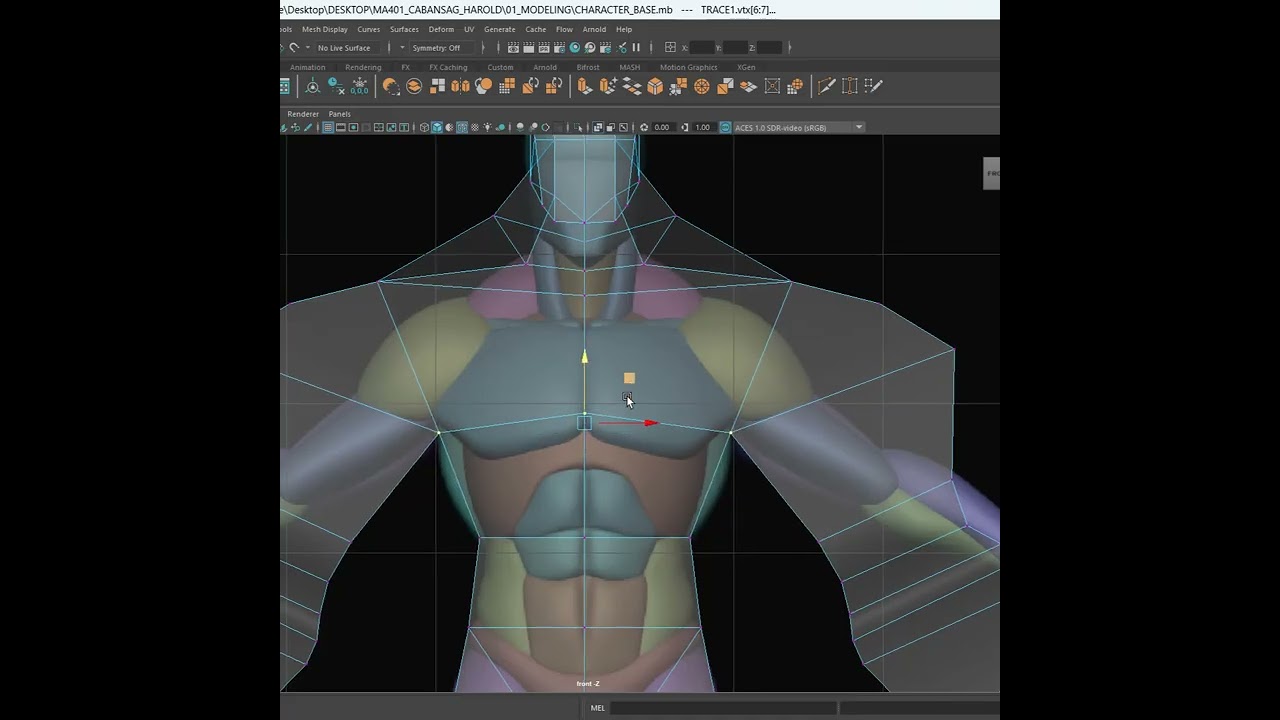Viewport: 1280px width, 720px height.
Task: Toggle the X-ray display button
Action: click(x=598, y=127)
